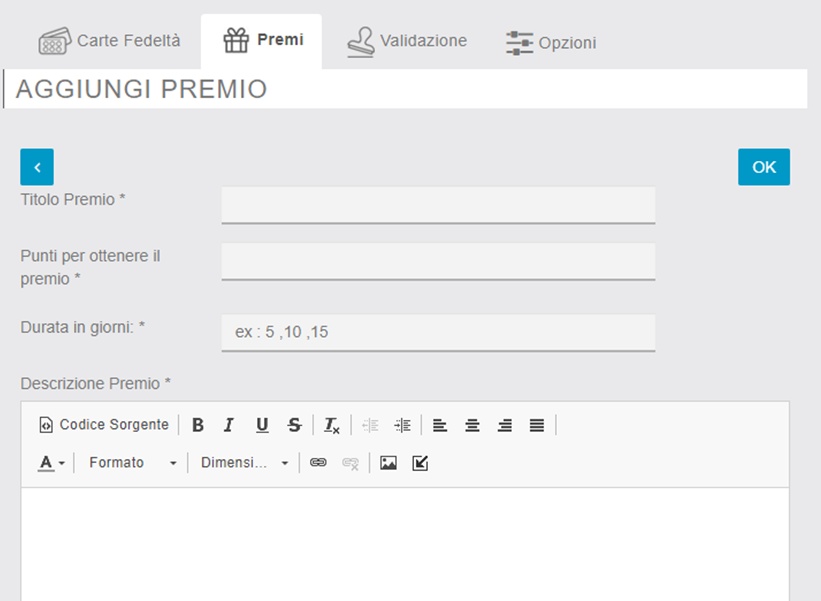821x601 pixels.
Task: Underline the selected text
Action: (x=262, y=425)
